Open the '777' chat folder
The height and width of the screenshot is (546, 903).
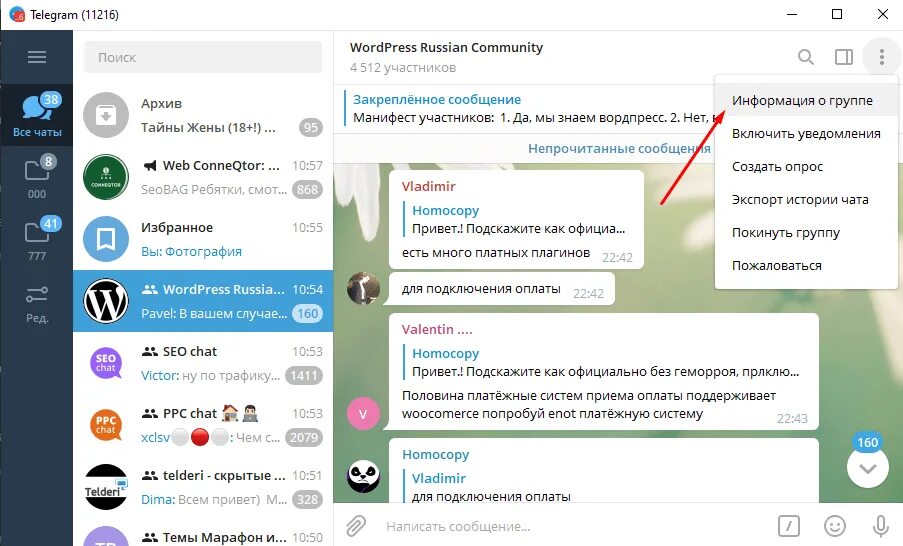tap(37, 240)
